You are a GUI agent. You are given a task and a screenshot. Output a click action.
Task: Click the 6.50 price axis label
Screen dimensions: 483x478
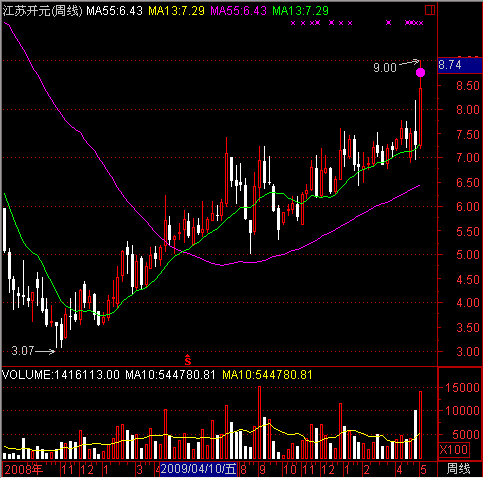coord(468,183)
